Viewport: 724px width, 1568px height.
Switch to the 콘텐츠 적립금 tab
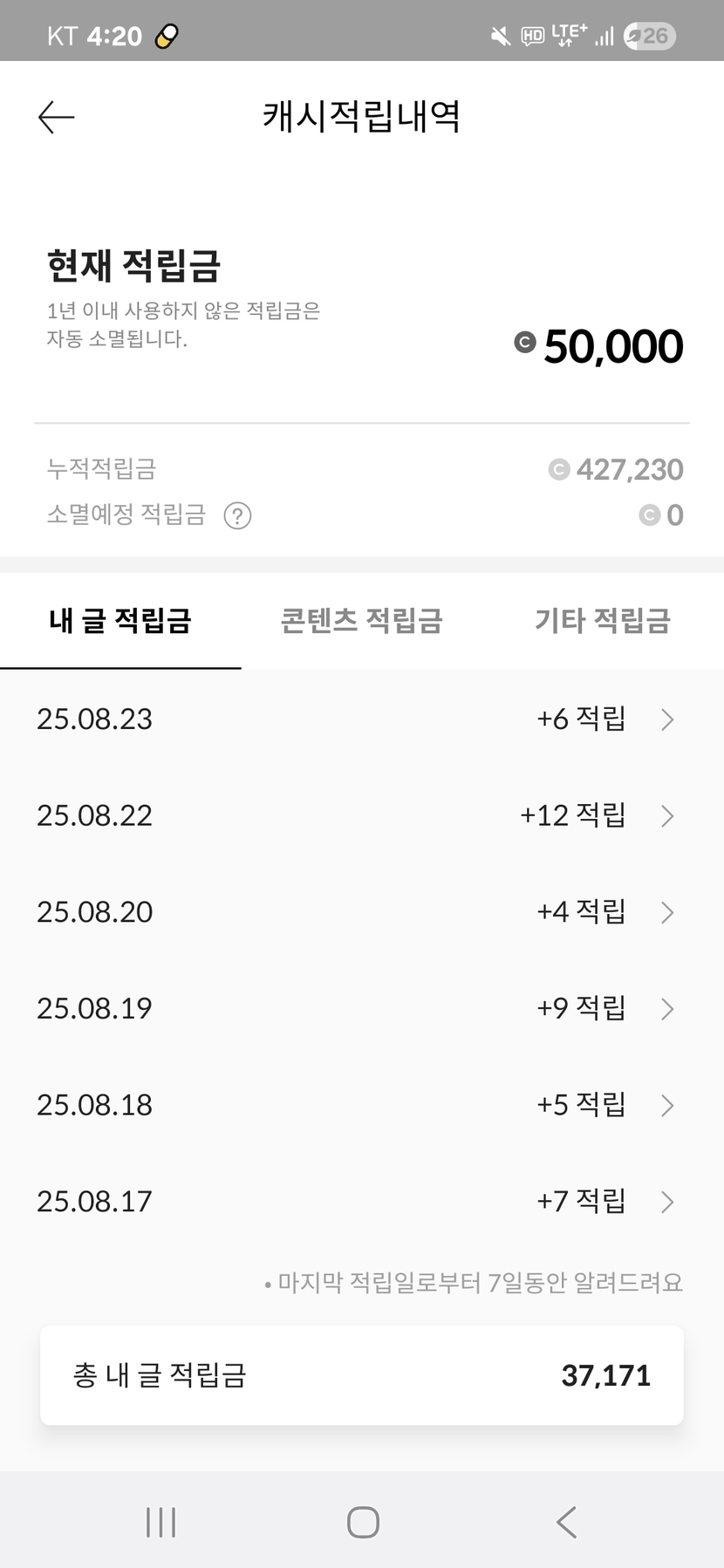[x=361, y=621]
